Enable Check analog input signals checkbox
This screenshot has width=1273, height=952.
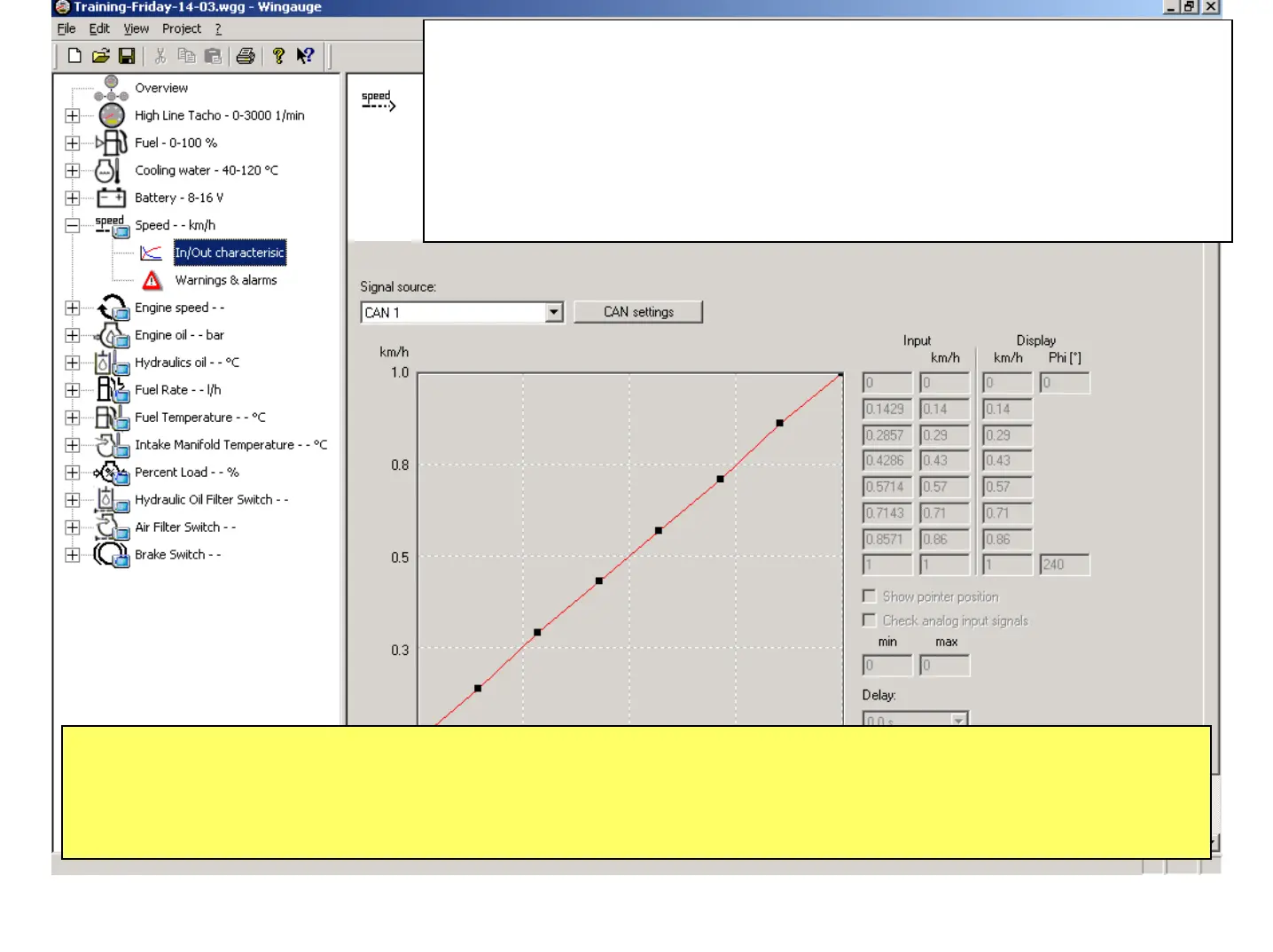869,620
